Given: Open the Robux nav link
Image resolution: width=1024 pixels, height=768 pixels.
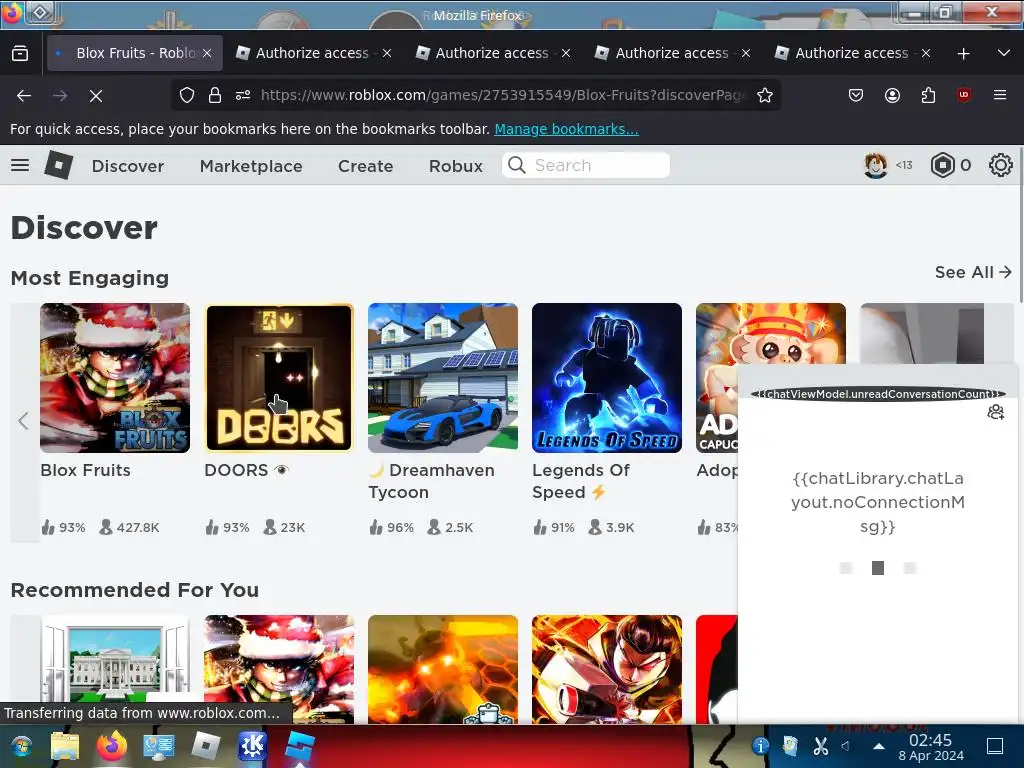Looking at the screenshot, I should pyautogui.click(x=456, y=166).
